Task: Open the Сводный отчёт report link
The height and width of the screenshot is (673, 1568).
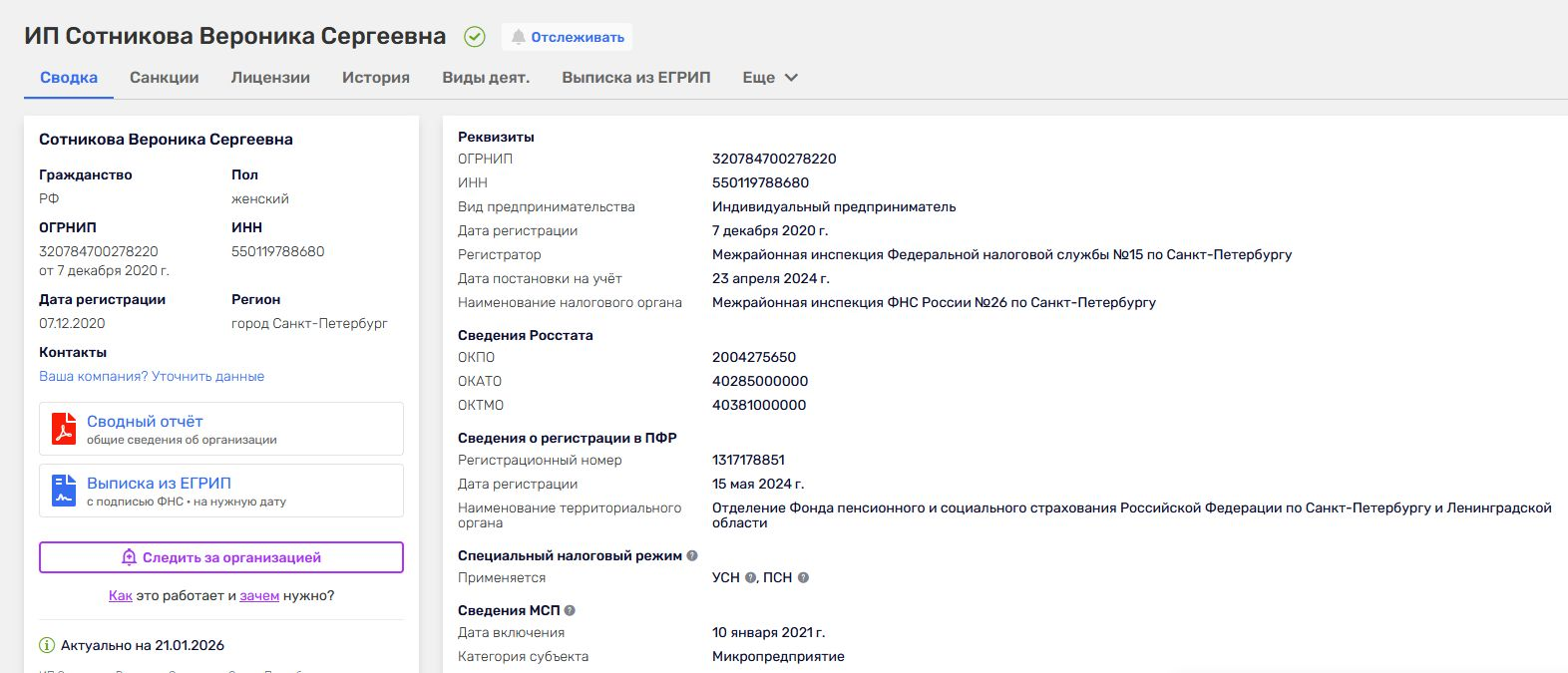Action: [x=221, y=429]
